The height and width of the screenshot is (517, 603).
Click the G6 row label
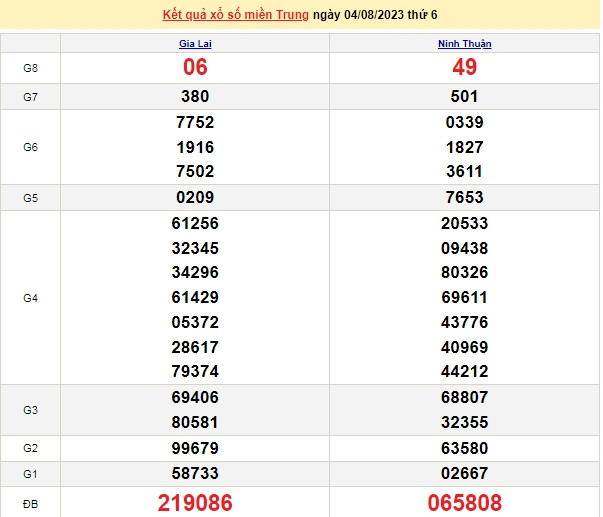(x=30, y=147)
